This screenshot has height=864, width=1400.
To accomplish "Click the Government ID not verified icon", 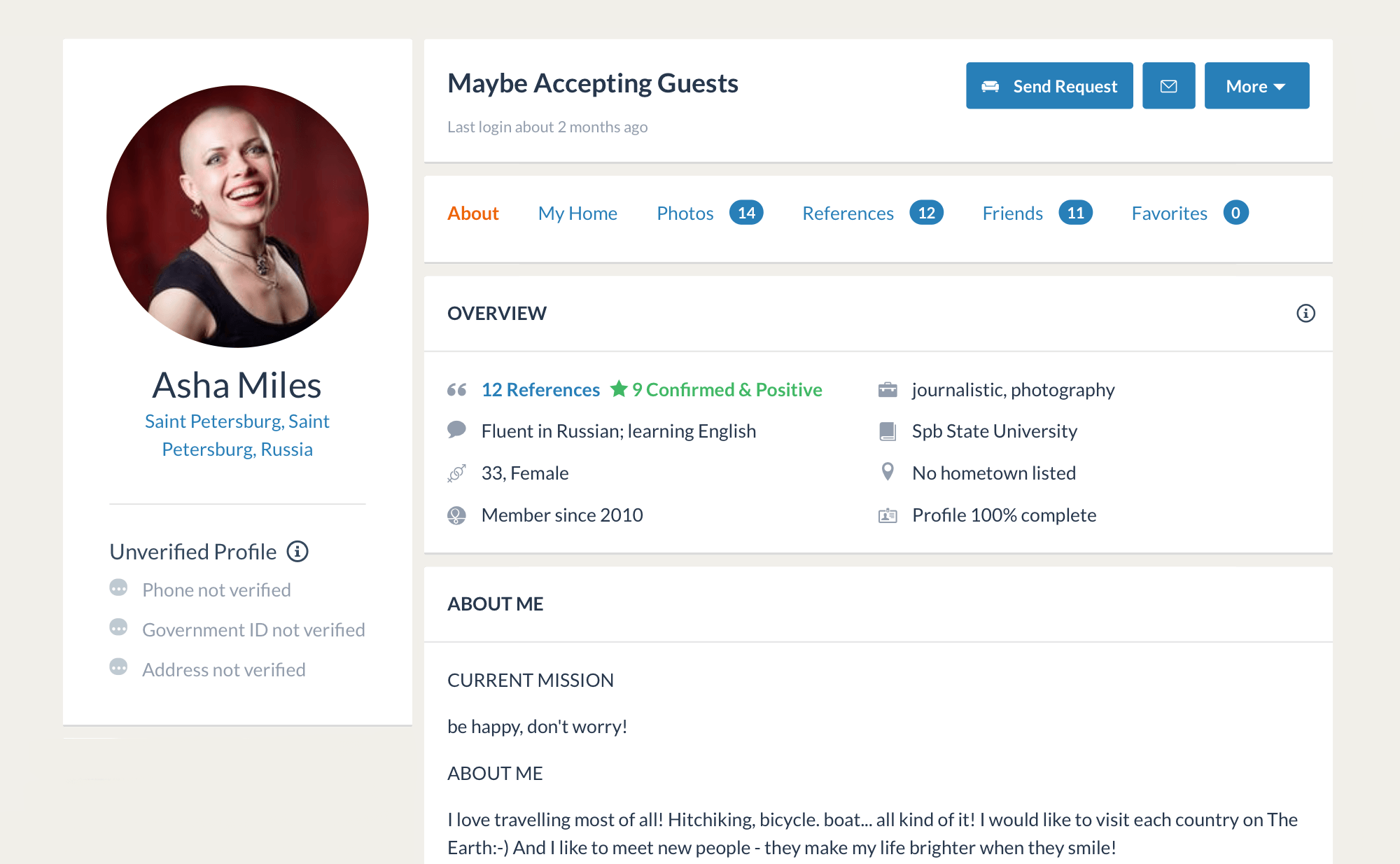I will (x=118, y=628).
